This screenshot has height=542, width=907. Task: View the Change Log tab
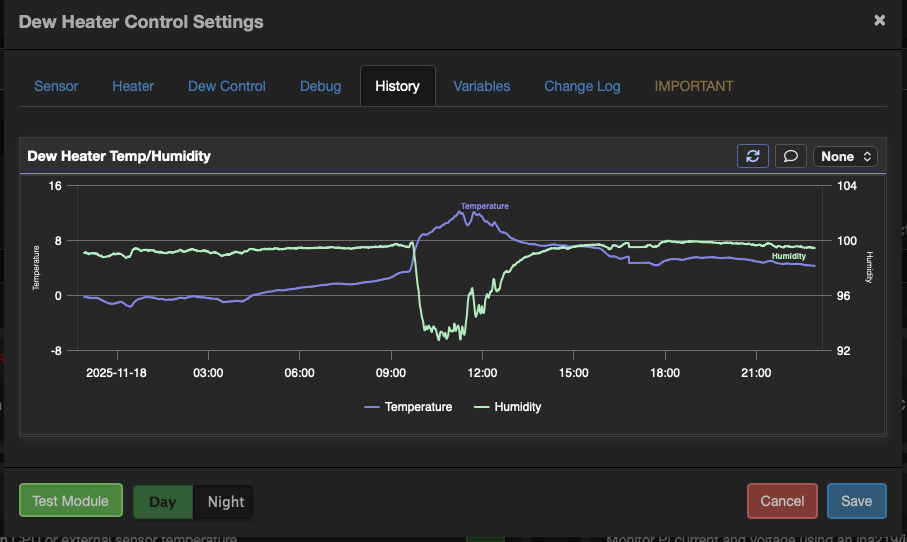(x=582, y=86)
